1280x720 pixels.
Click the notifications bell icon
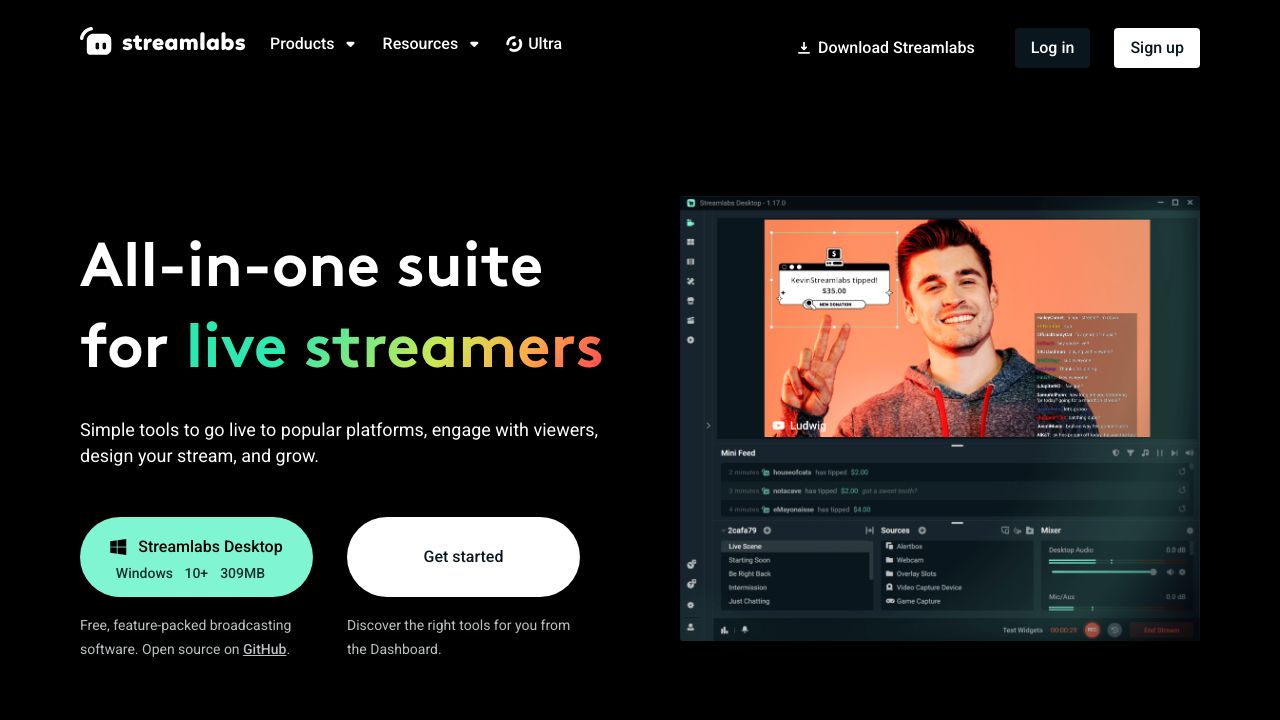pos(744,630)
